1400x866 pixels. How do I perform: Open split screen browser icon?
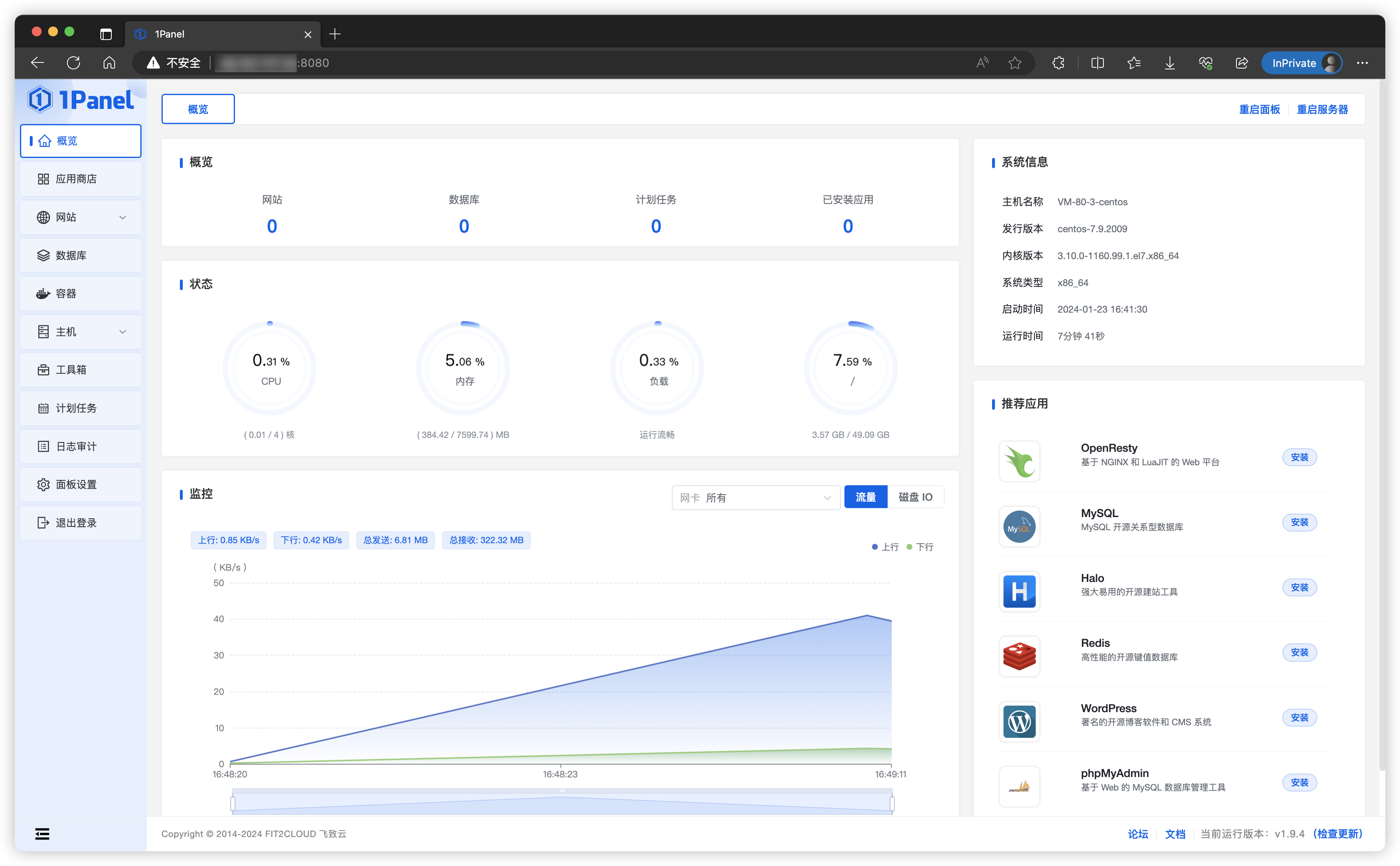click(x=1097, y=63)
